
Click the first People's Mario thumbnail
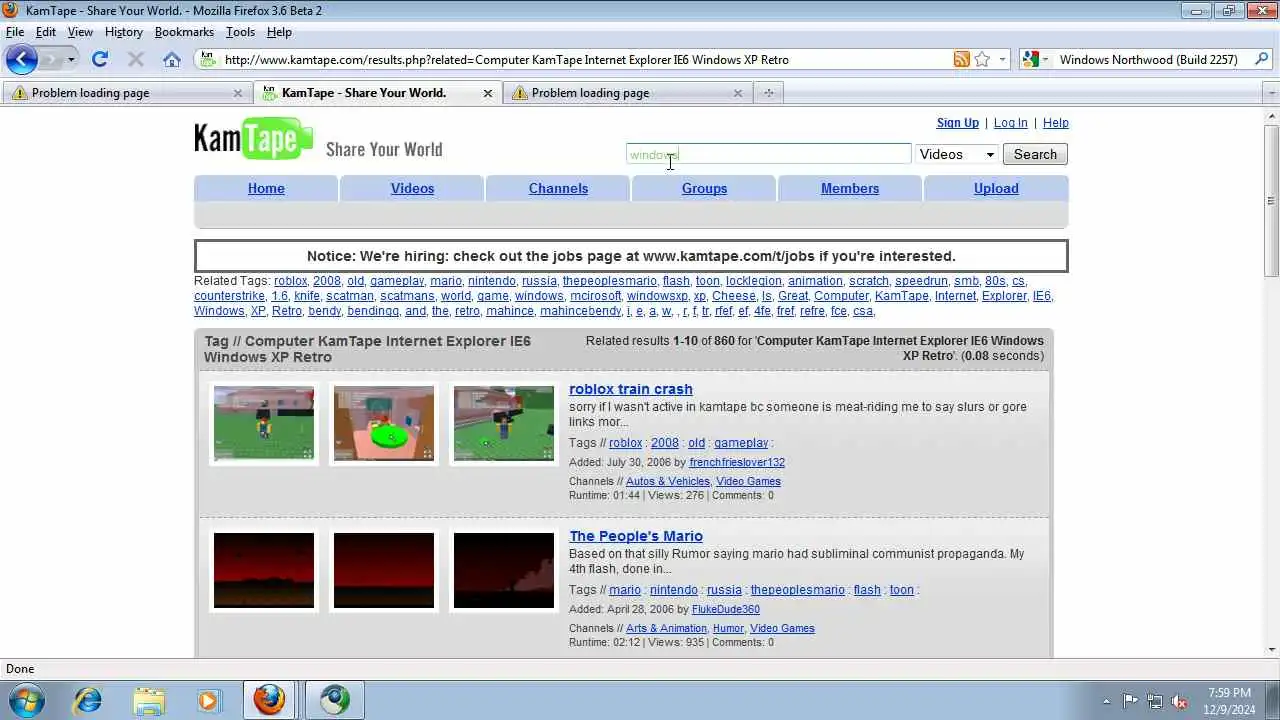click(264, 571)
